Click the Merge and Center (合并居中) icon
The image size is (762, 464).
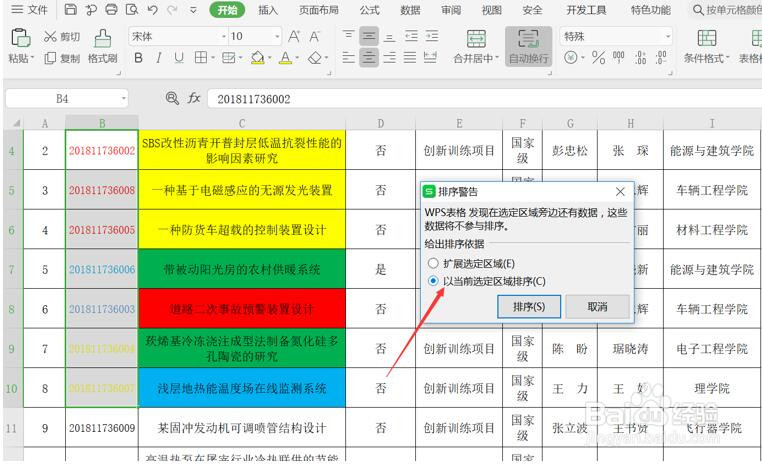coord(476,39)
